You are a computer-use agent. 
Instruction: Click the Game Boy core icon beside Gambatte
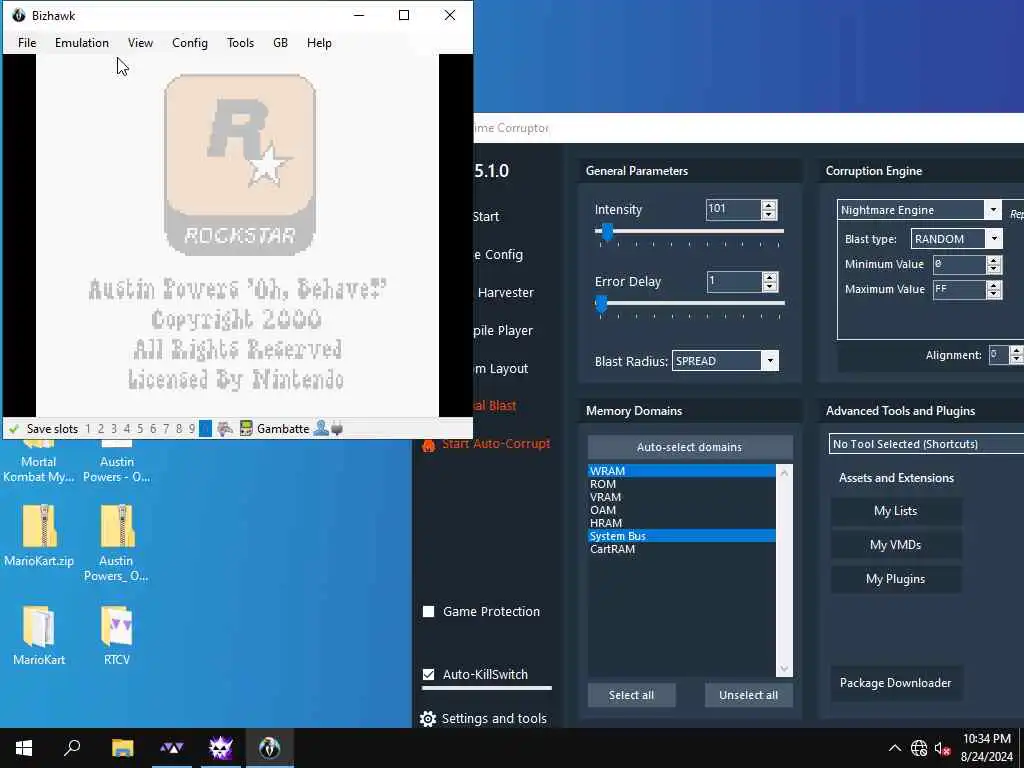click(x=246, y=429)
